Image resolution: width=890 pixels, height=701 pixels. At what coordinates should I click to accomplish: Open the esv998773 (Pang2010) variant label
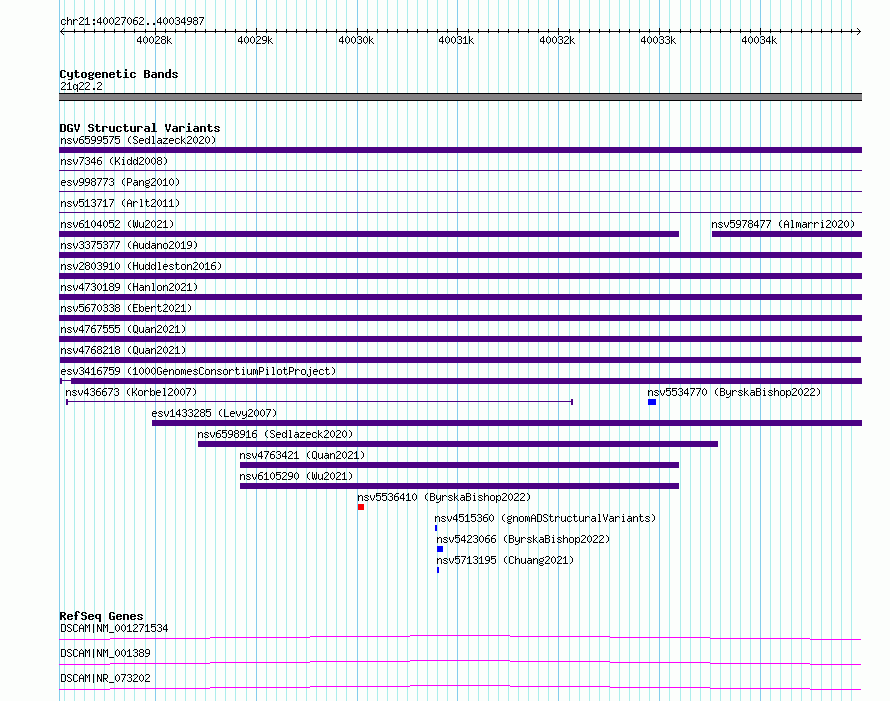120,182
